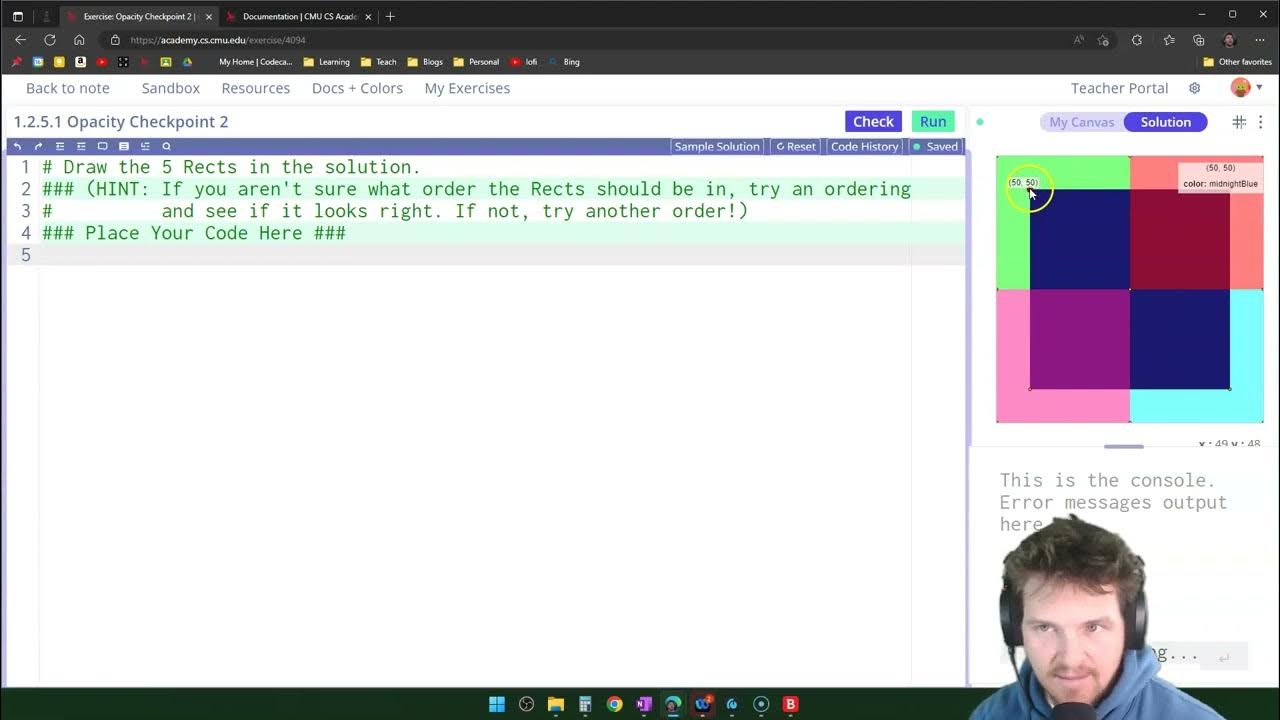This screenshot has height=720, width=1280.
Task: Open the Edge settings and more menu
Action: click(1259, 40)
